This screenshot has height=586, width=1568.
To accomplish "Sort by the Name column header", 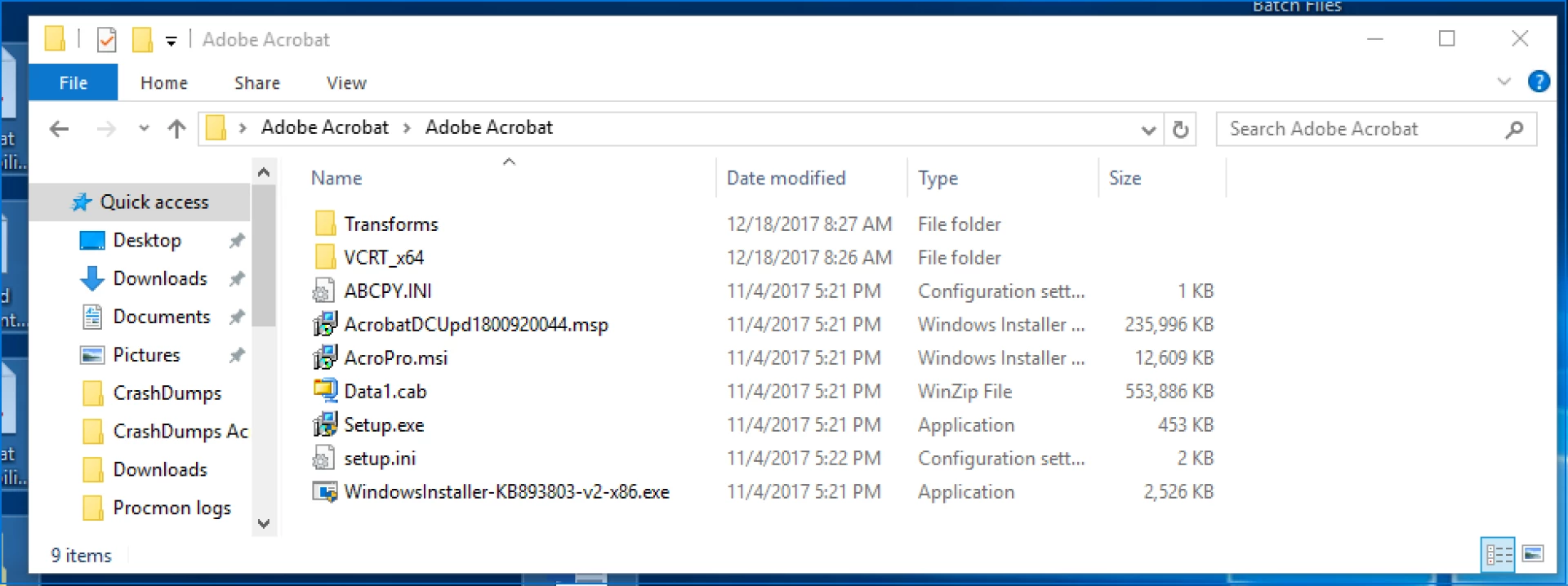I will [x=336, y=178].
